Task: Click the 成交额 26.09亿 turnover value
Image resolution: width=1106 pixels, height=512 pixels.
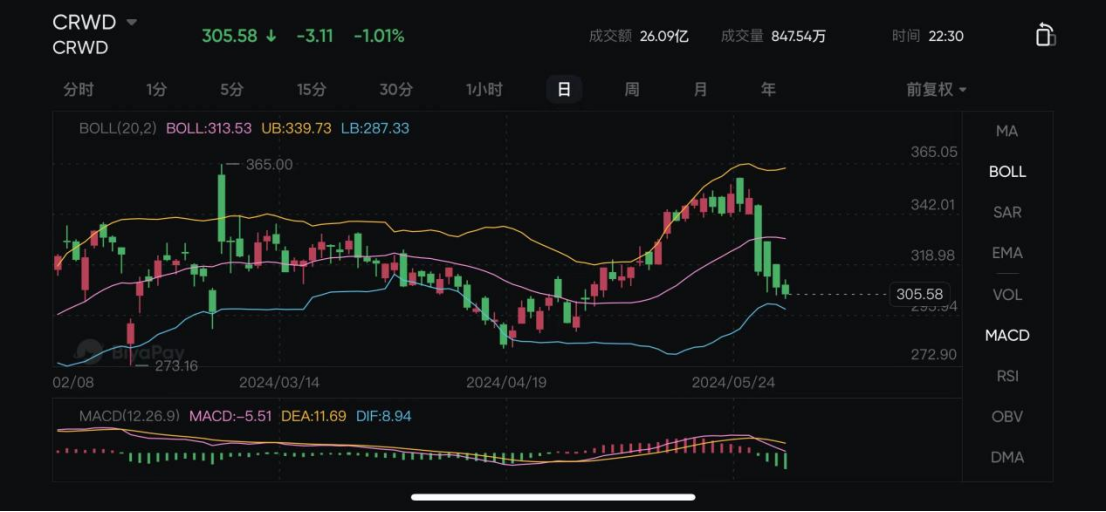Action: (x=638, y=36)
